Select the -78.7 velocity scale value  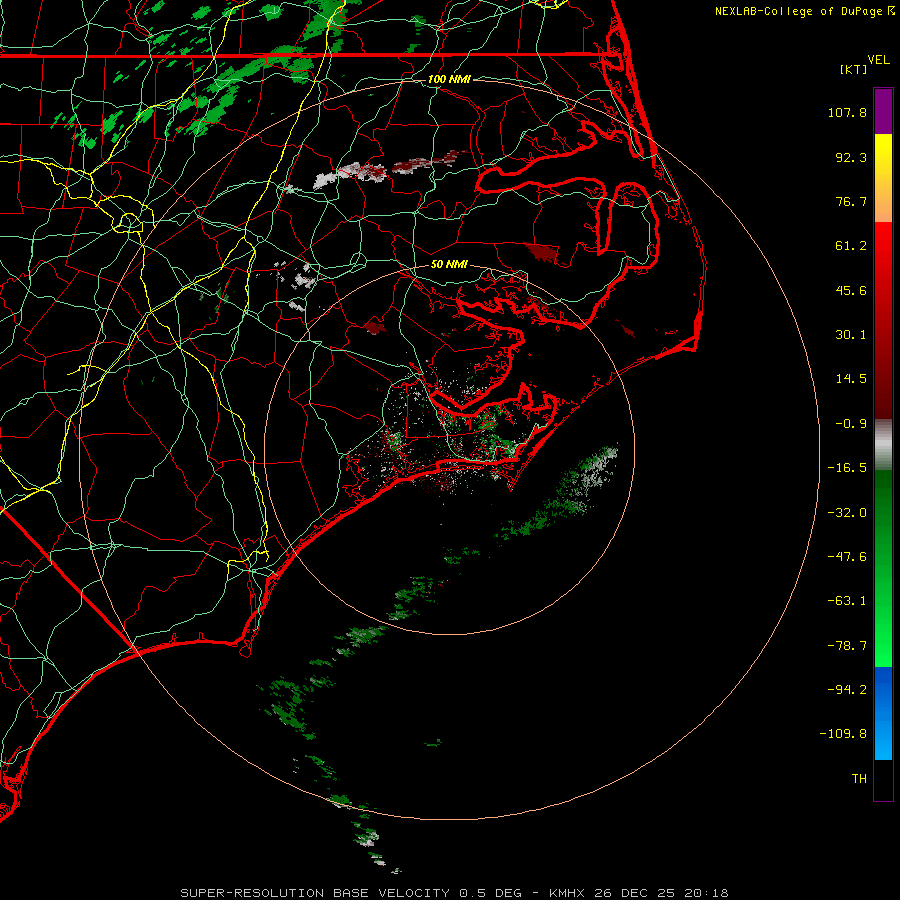[x=847, y=646]
